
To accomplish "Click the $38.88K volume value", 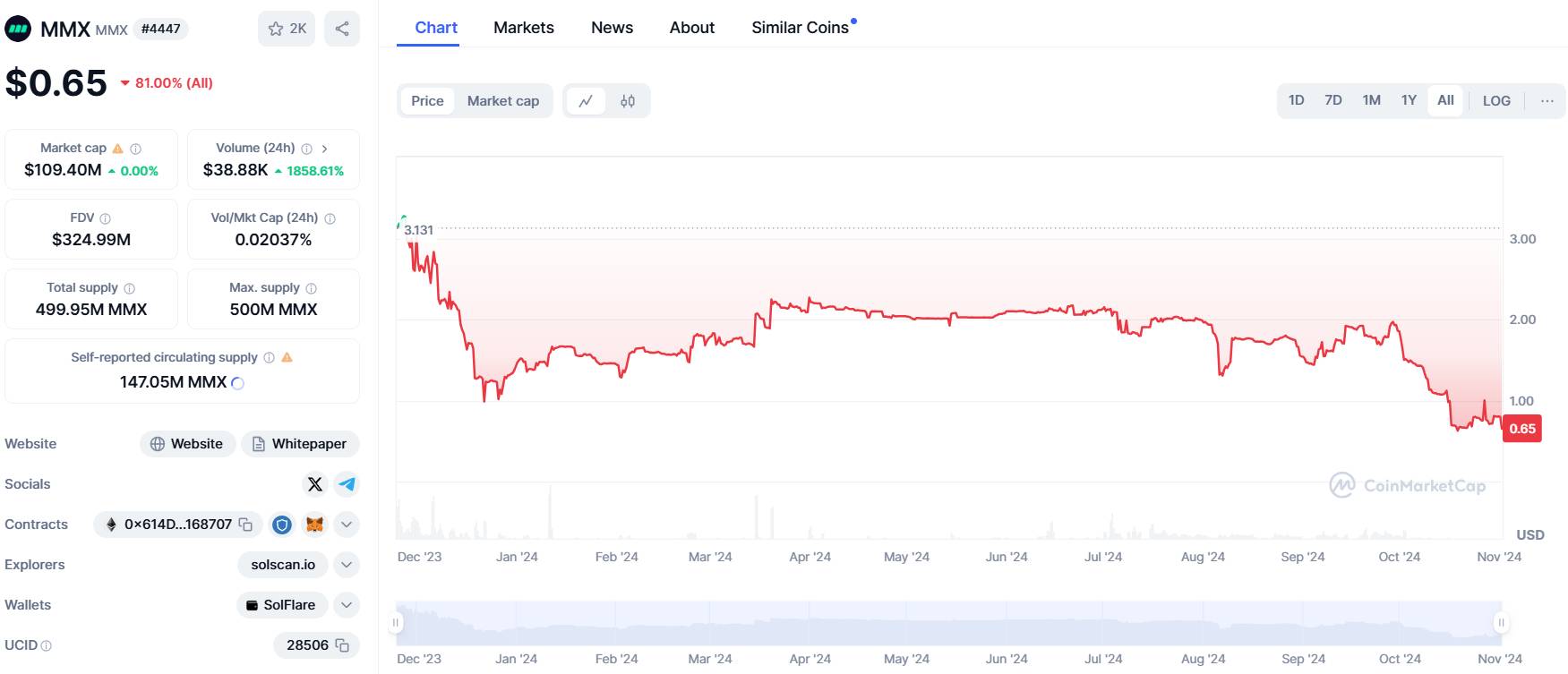I will coord(236,170).
